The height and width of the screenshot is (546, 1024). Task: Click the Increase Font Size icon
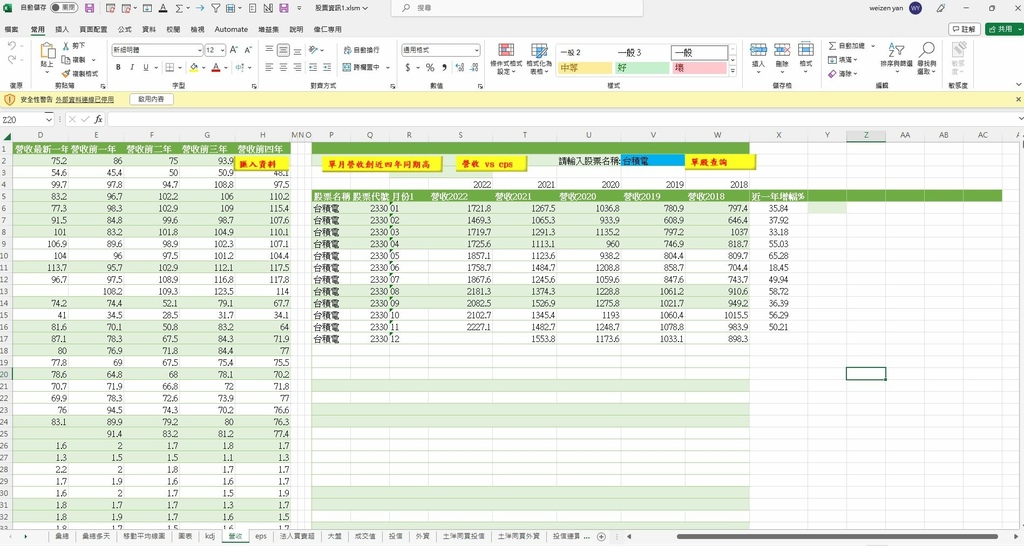[x=234, y=50]
